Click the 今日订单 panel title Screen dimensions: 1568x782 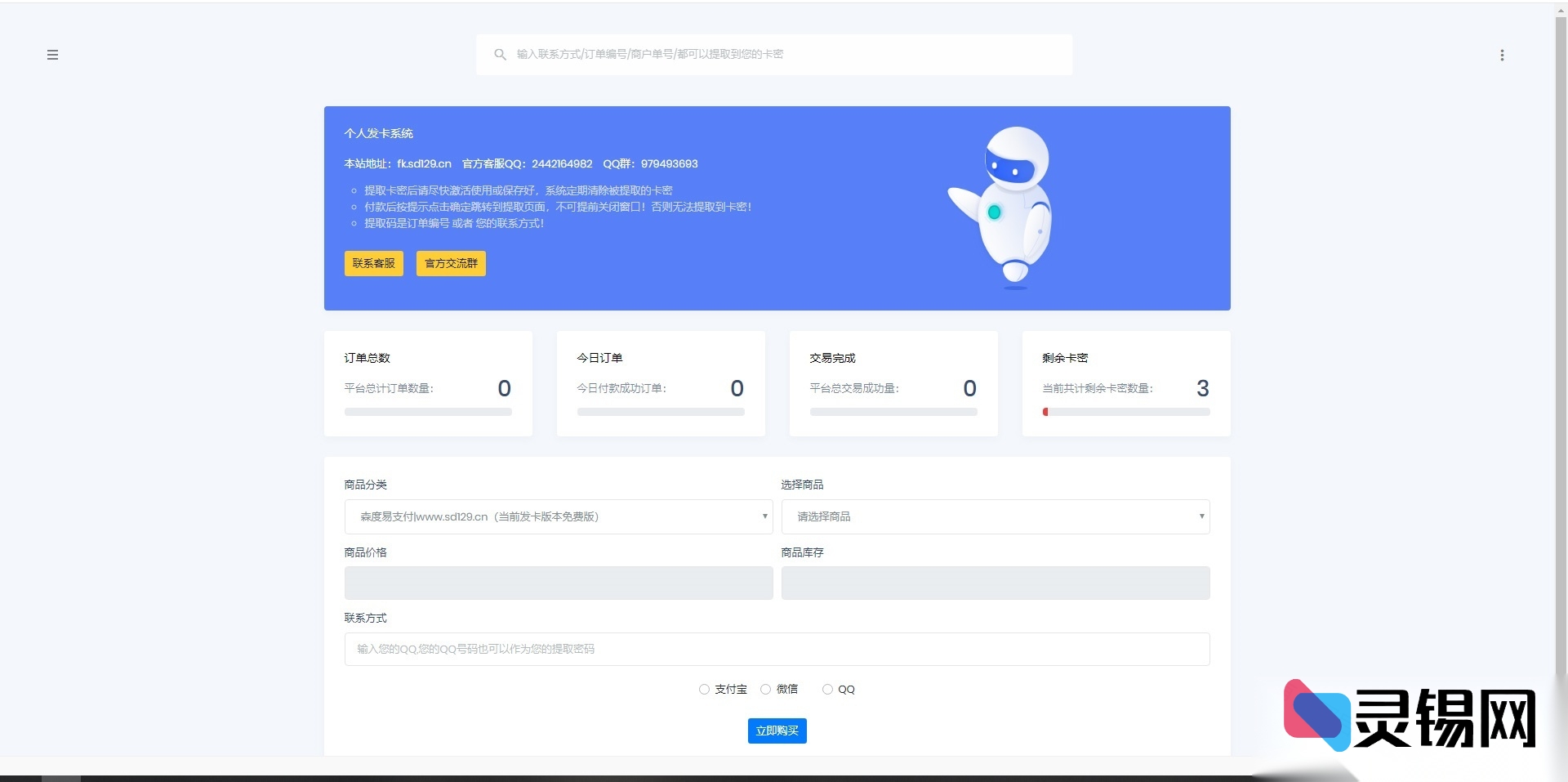coord(599,358)
